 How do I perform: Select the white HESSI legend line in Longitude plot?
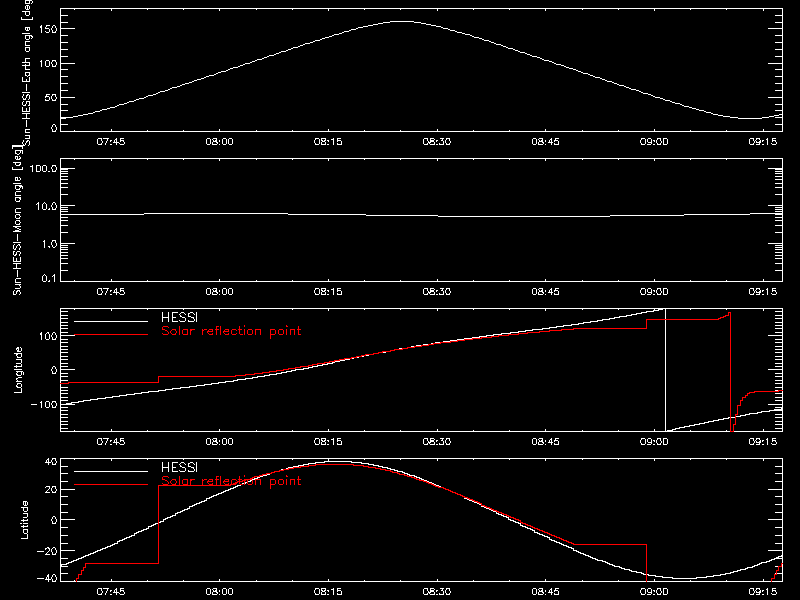pos(111,321)
